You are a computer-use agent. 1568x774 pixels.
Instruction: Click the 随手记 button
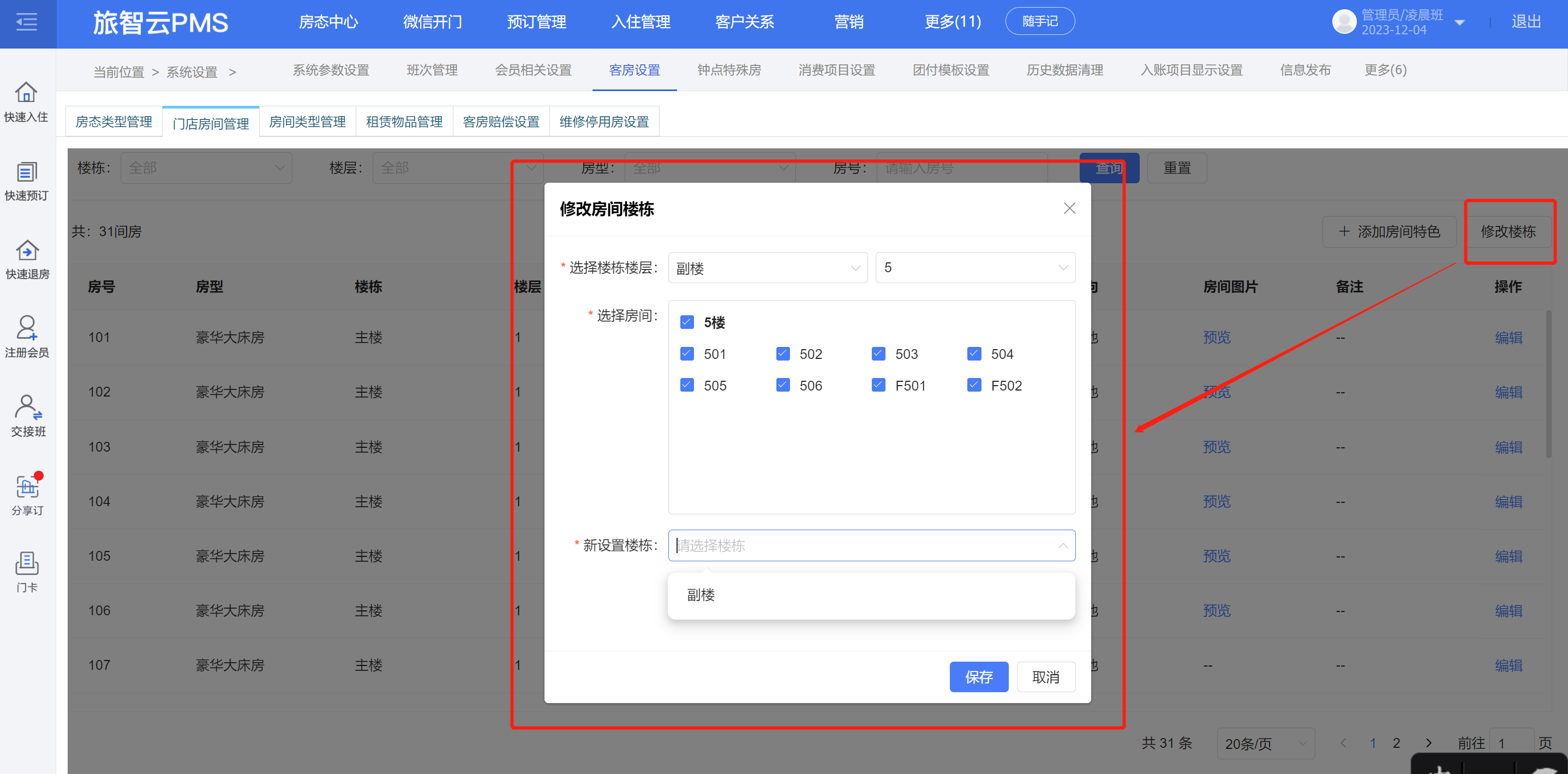click(1040, 21)
